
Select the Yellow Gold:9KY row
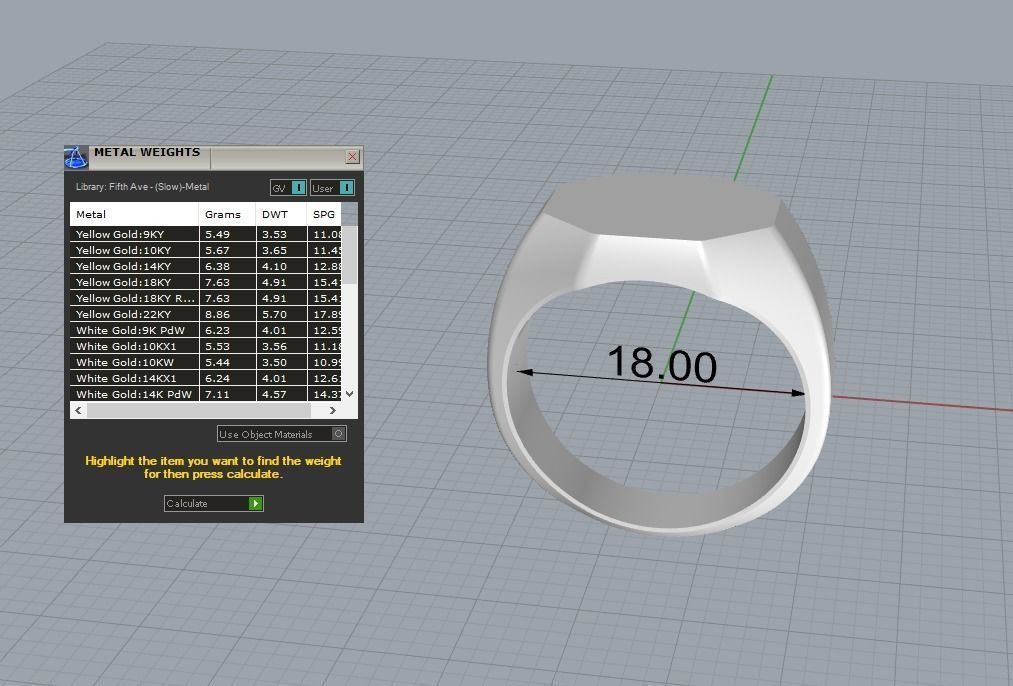pos(205,234)
